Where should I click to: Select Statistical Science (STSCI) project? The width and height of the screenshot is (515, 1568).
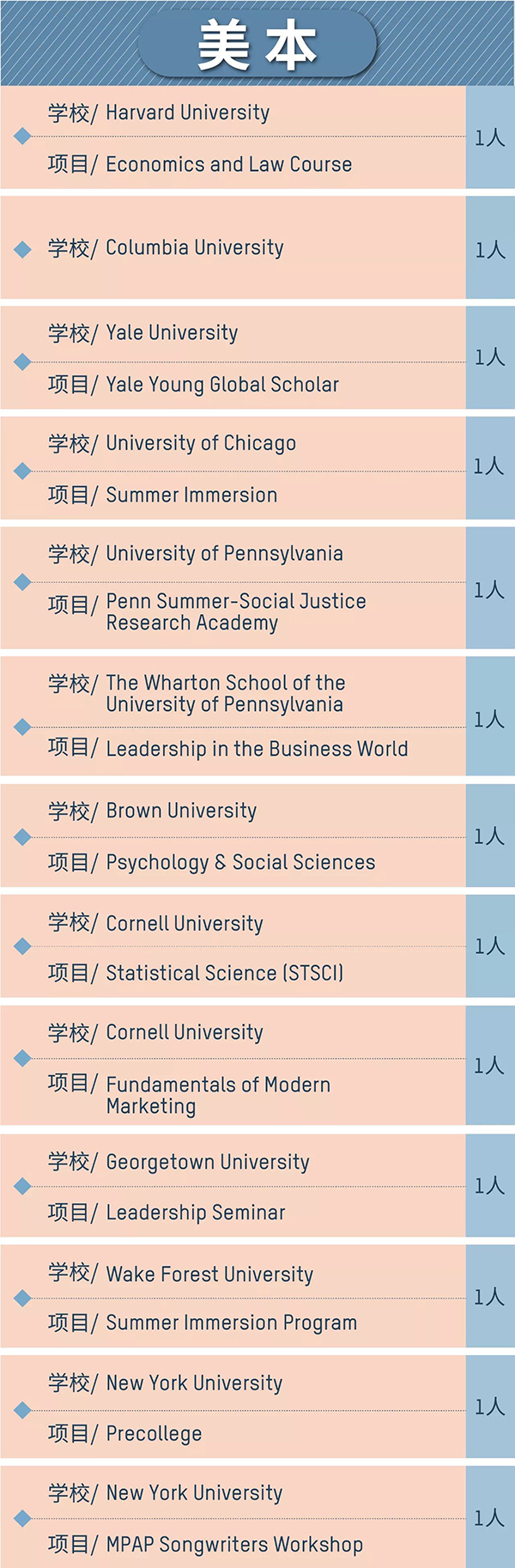225,973
